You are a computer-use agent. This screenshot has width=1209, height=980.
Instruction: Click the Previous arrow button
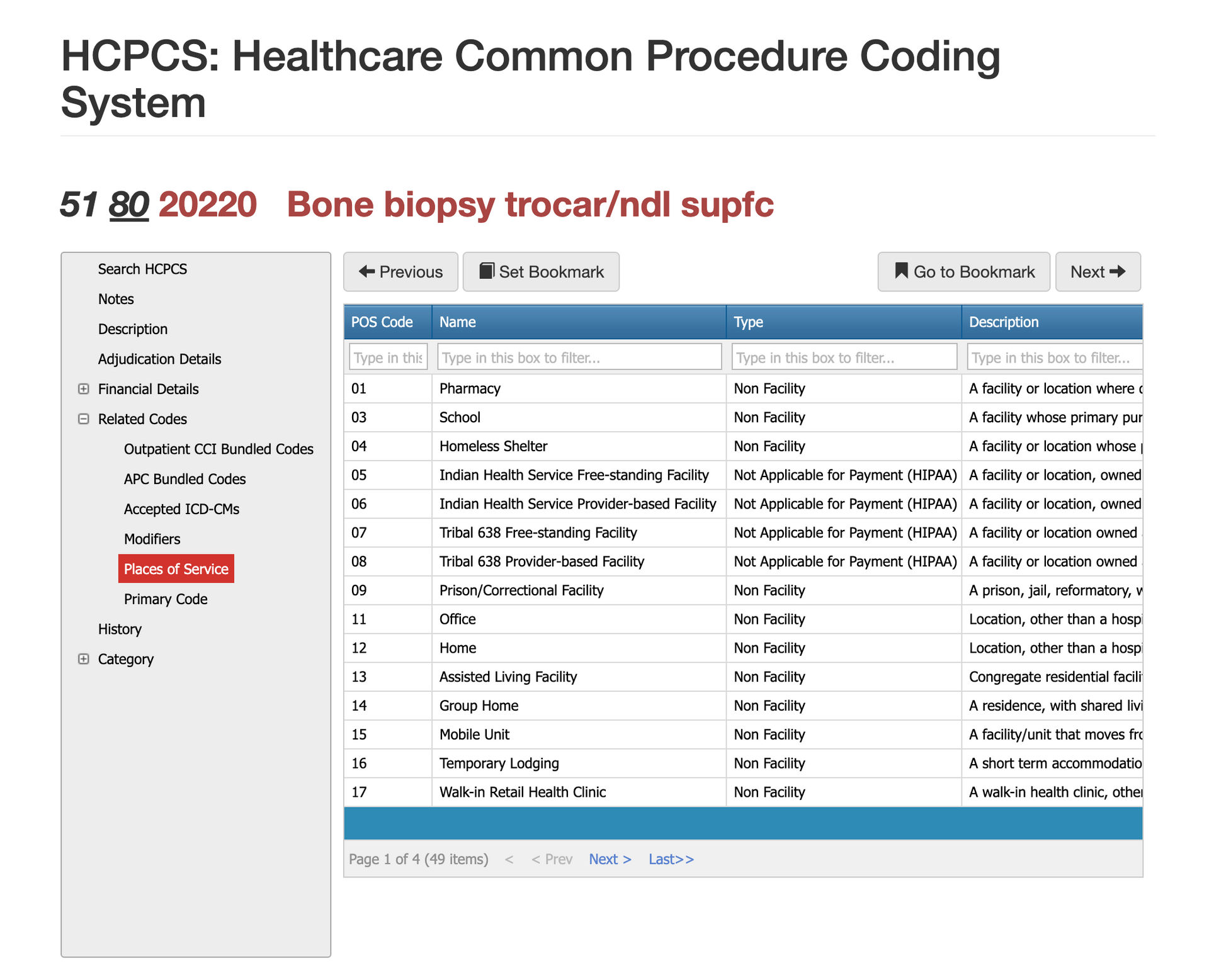400,272
